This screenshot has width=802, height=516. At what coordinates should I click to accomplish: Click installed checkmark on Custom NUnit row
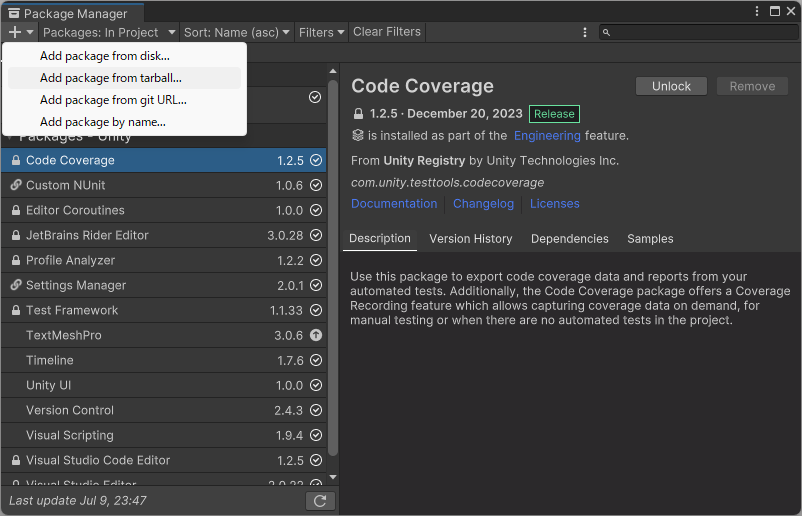coord(316,185)
